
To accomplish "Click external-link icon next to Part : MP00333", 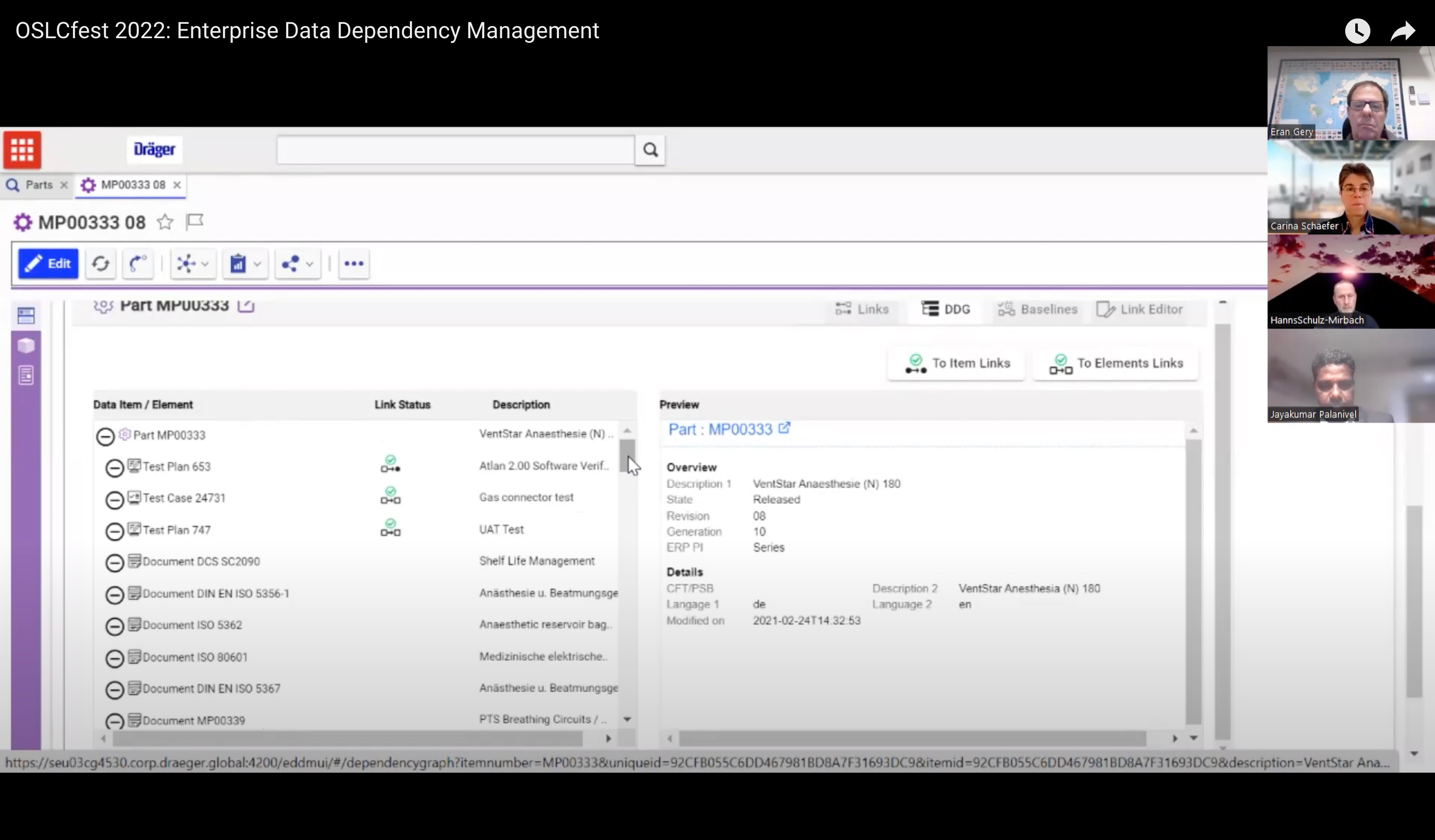I will click(x=784, y=428).
